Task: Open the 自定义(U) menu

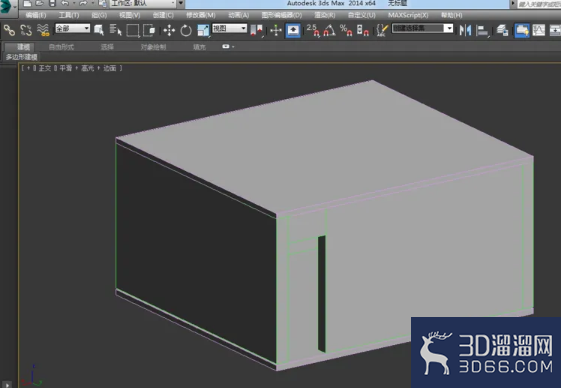Action: 362,15
